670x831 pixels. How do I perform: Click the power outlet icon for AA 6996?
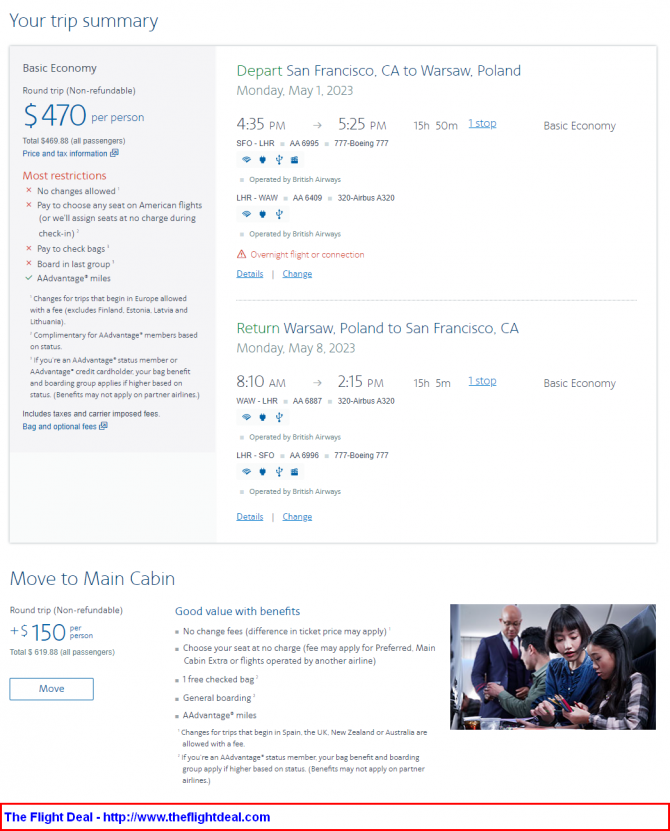pos(262,472)
